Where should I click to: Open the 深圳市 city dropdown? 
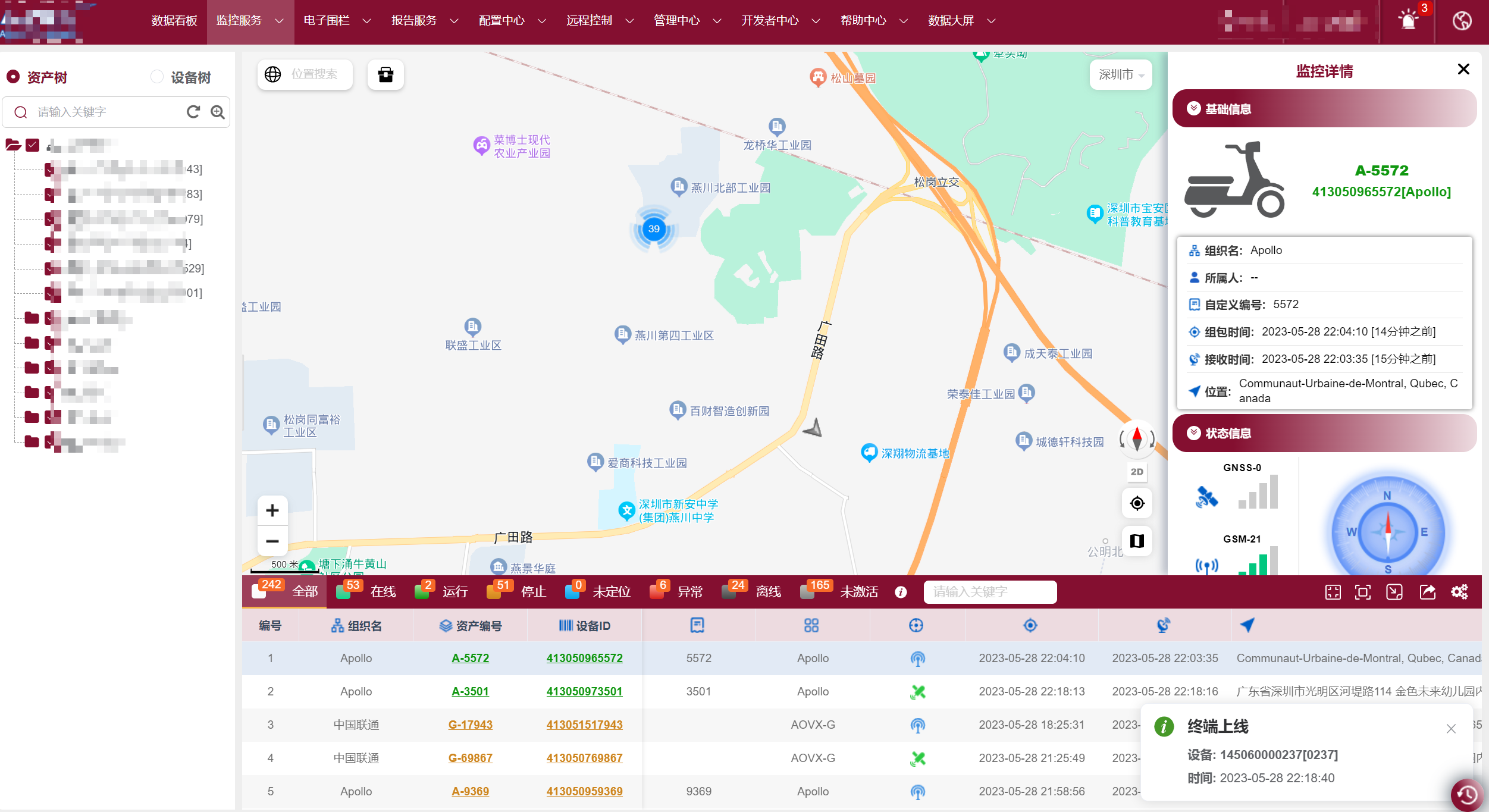(1121, 74)
